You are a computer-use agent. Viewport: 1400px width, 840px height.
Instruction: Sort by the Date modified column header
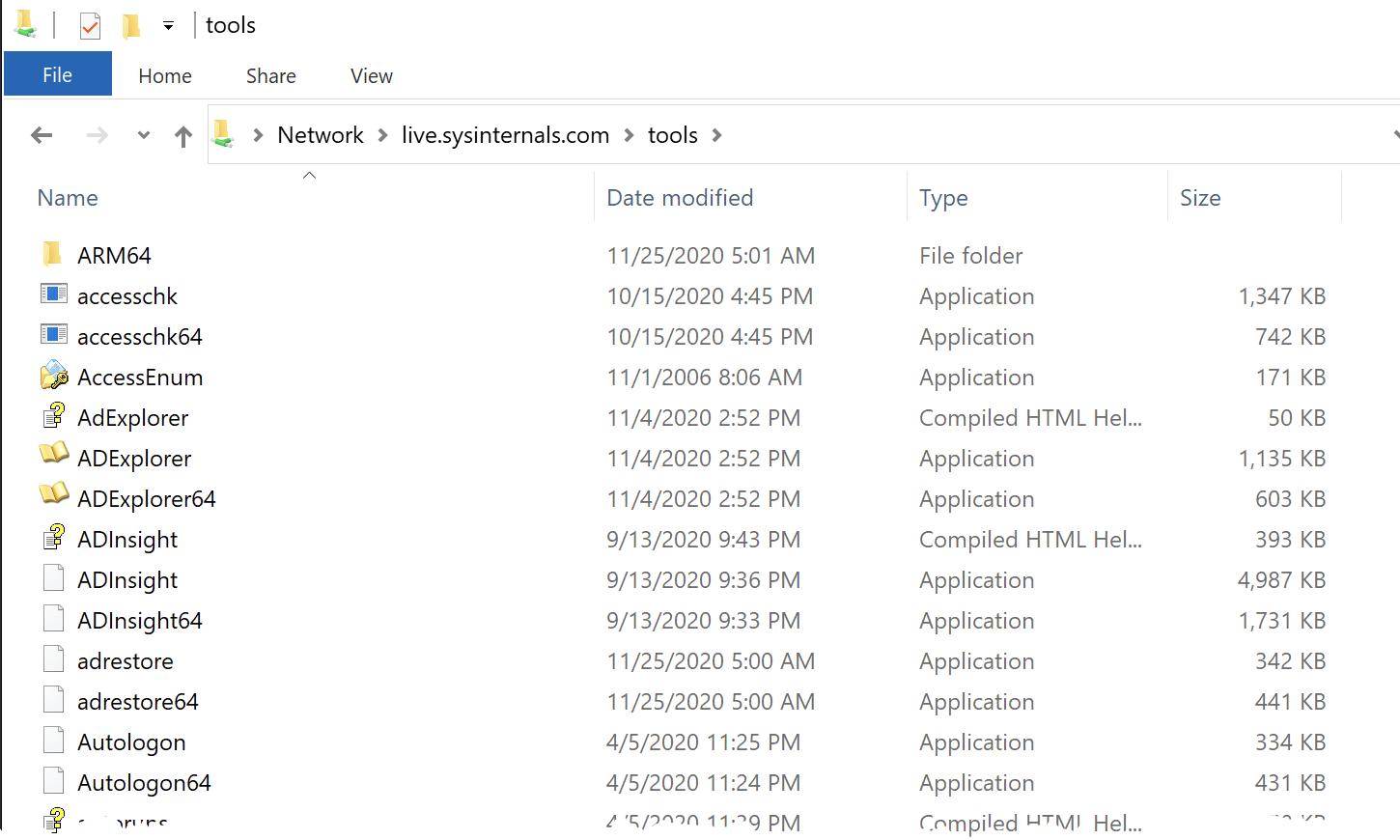point(680,198)
